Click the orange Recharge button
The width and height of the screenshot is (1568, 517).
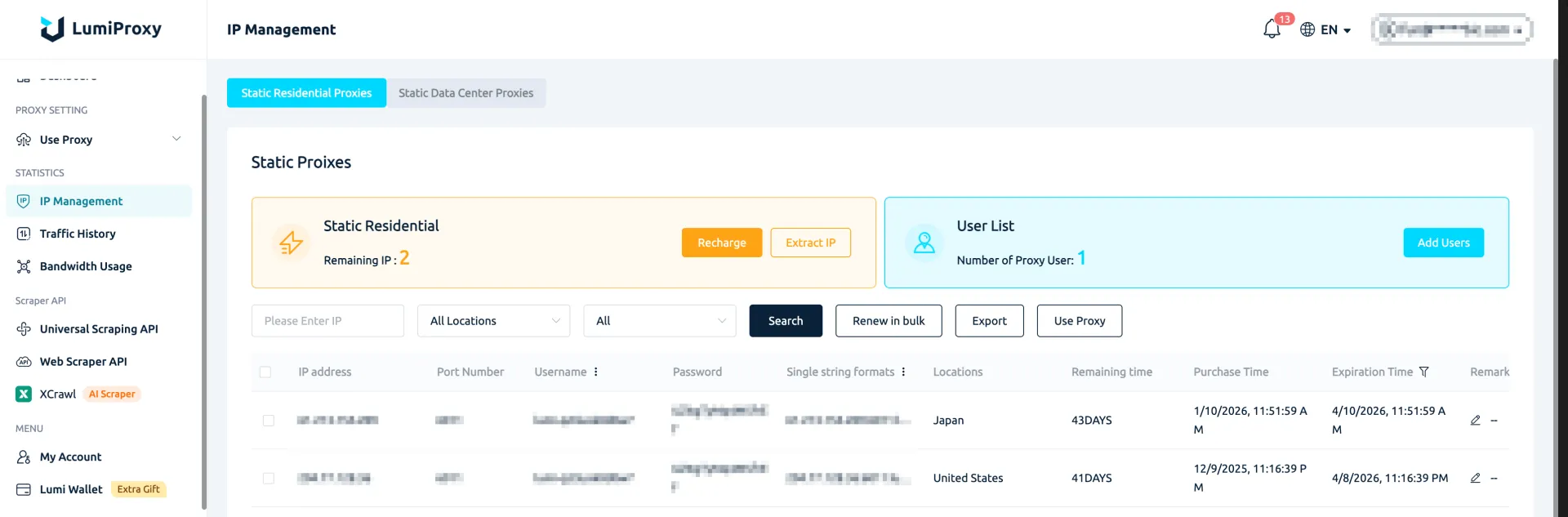721,243
